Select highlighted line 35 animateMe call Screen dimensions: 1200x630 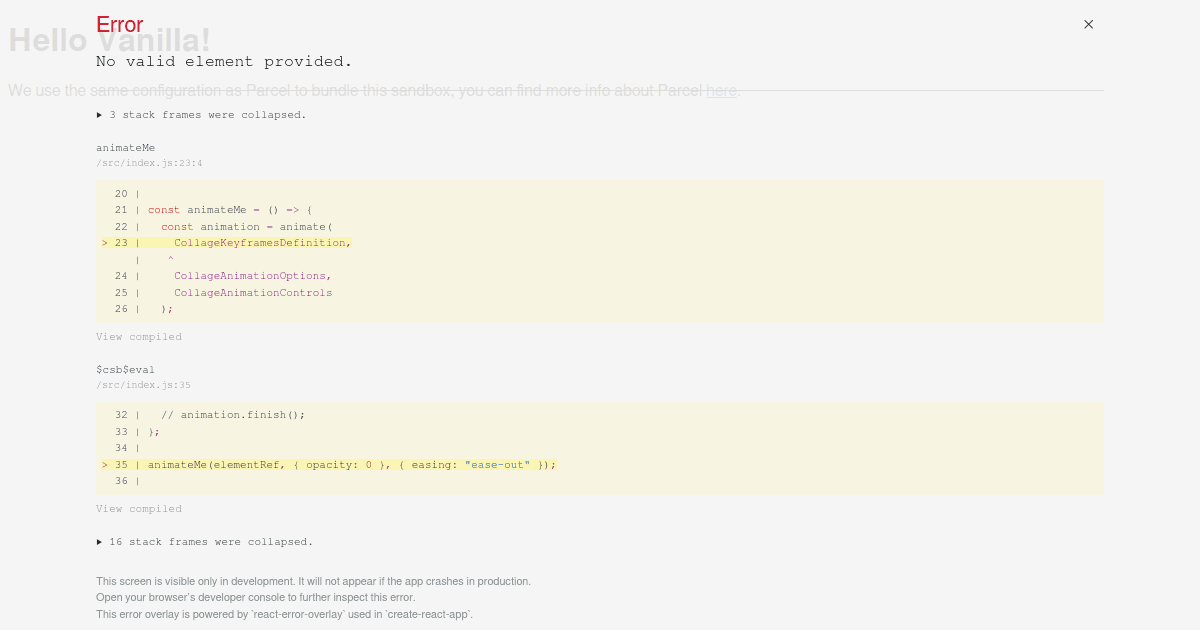pos(351,465)
